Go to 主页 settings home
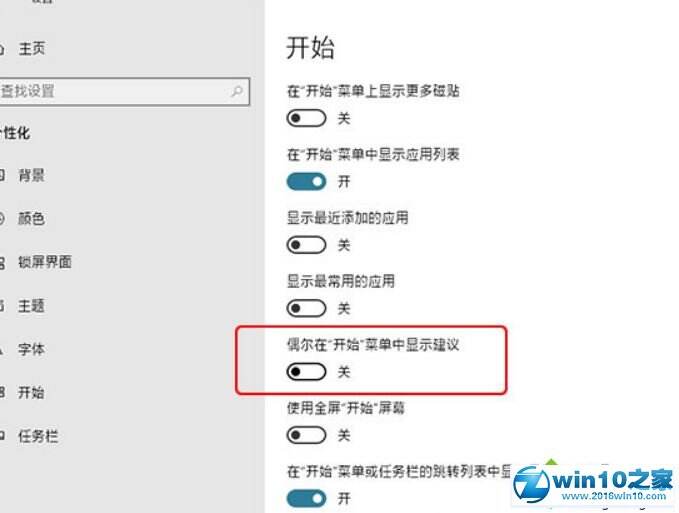This screenshot has width=679, height=513. tap(32, 48)
